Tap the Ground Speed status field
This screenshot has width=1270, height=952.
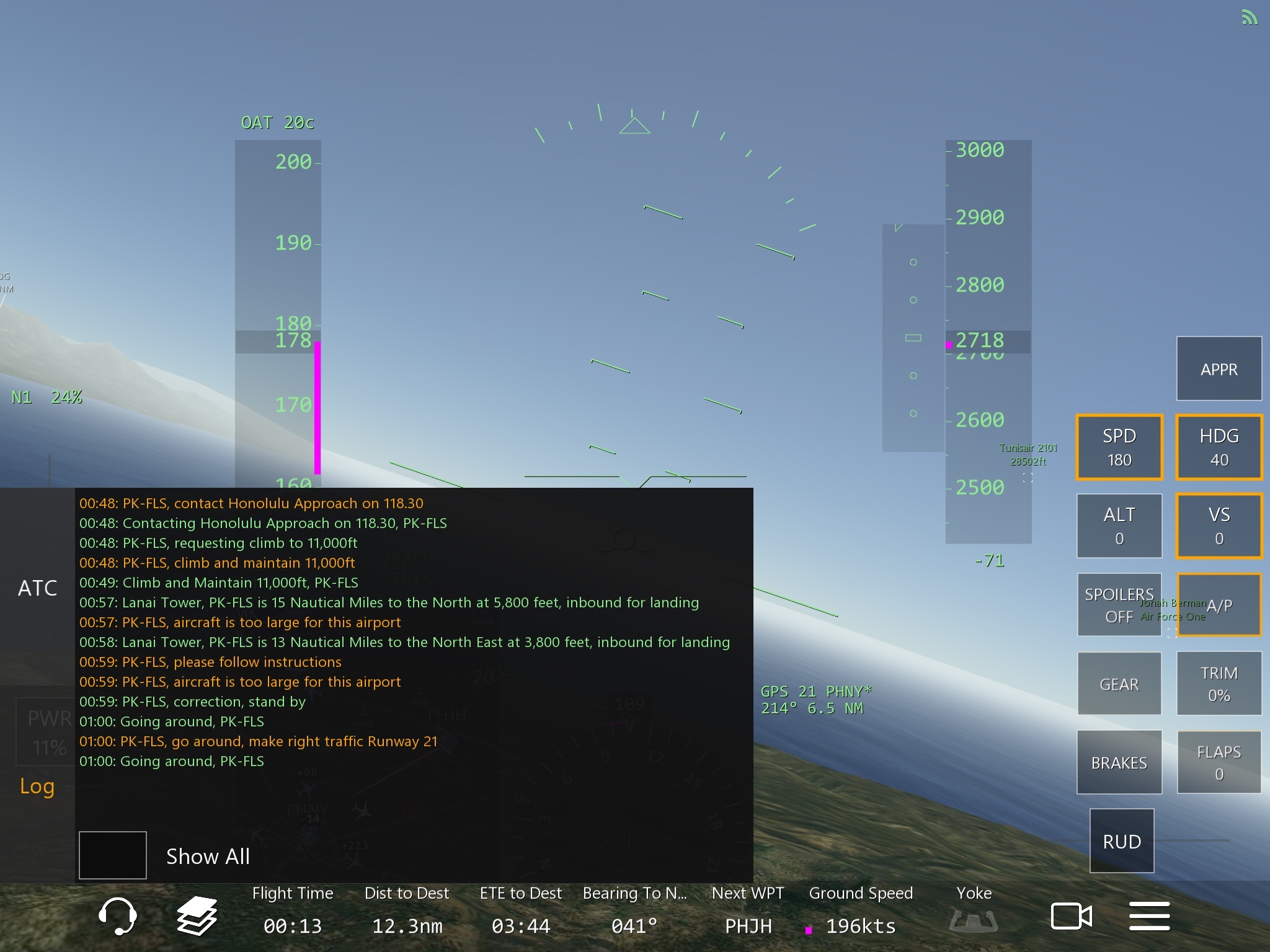click(x=861, y=911)
